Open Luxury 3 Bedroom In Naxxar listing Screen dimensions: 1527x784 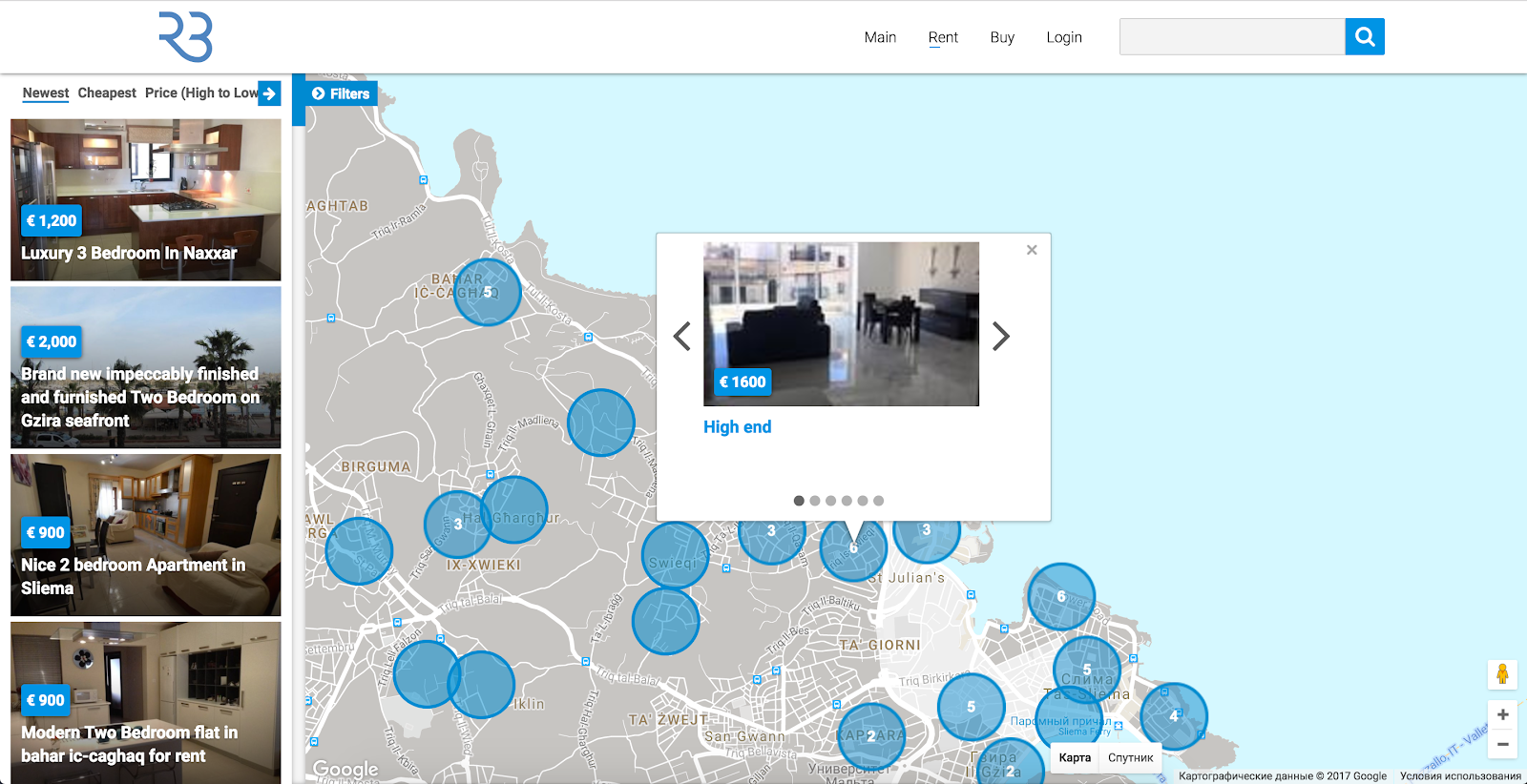point(146,200)
